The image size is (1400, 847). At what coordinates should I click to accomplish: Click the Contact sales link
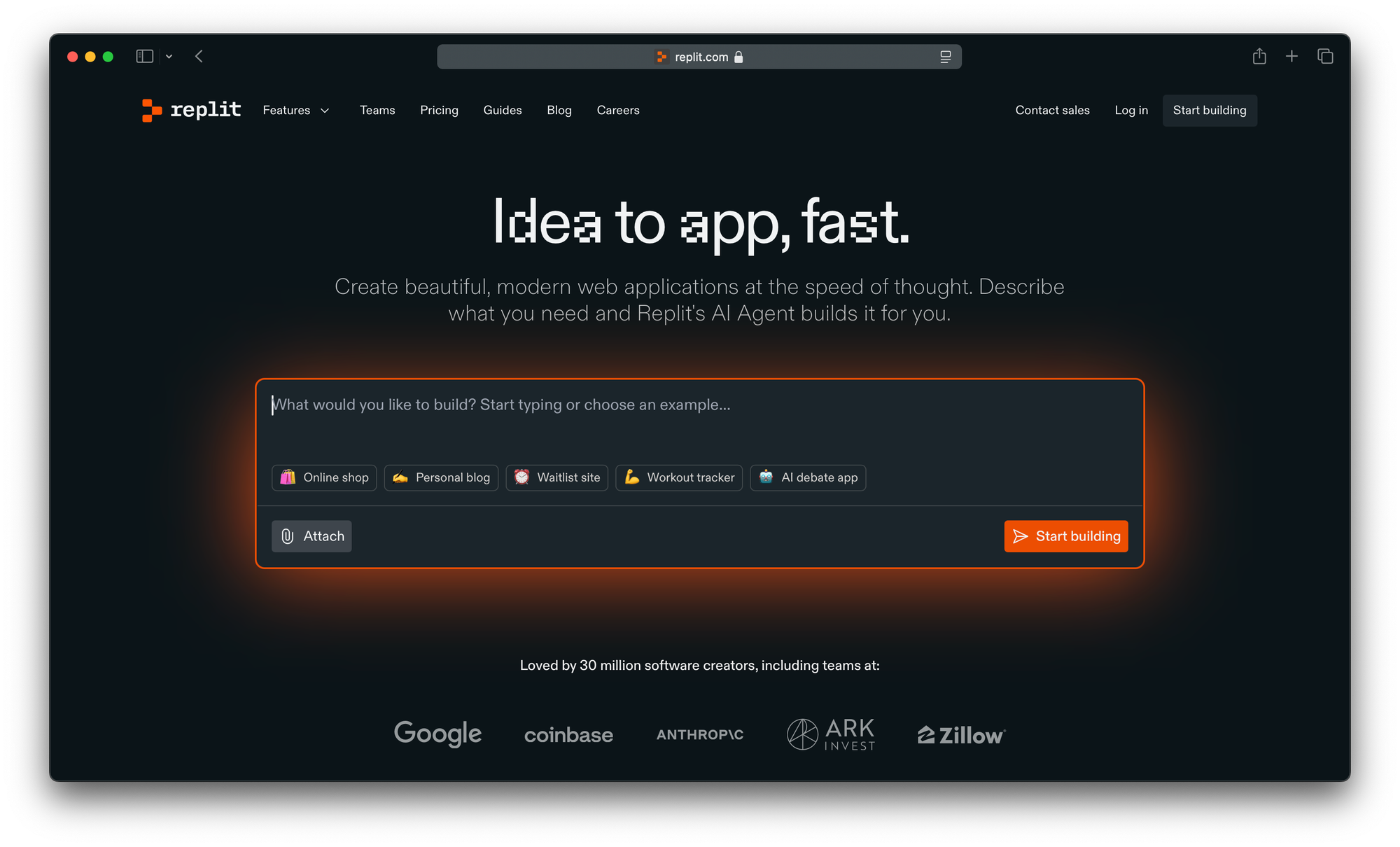1052,111
